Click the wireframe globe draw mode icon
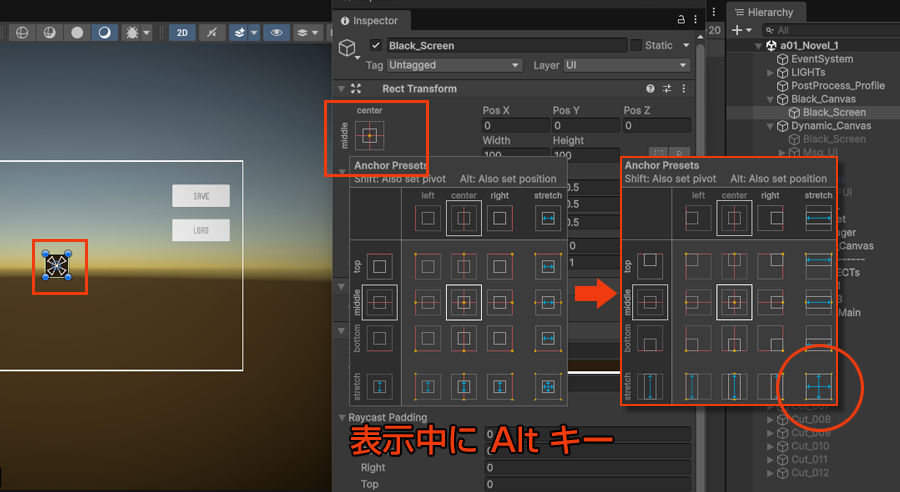This screenshot has width=900, height=492. [x=21, y=32]
